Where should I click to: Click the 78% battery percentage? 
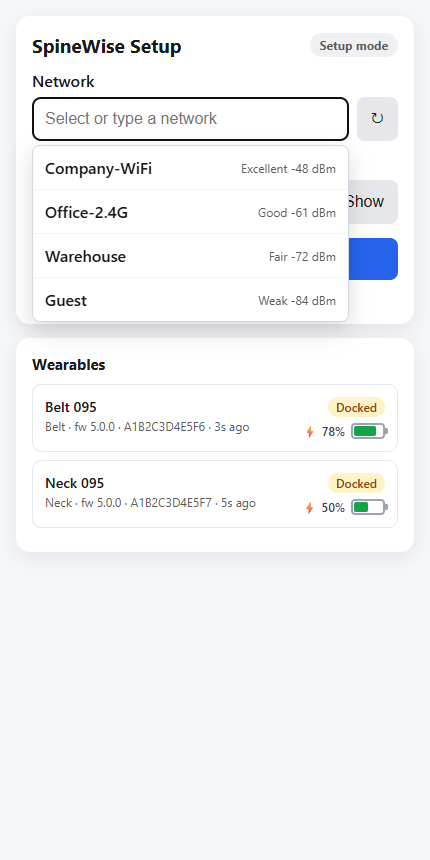tap(333, 432)
